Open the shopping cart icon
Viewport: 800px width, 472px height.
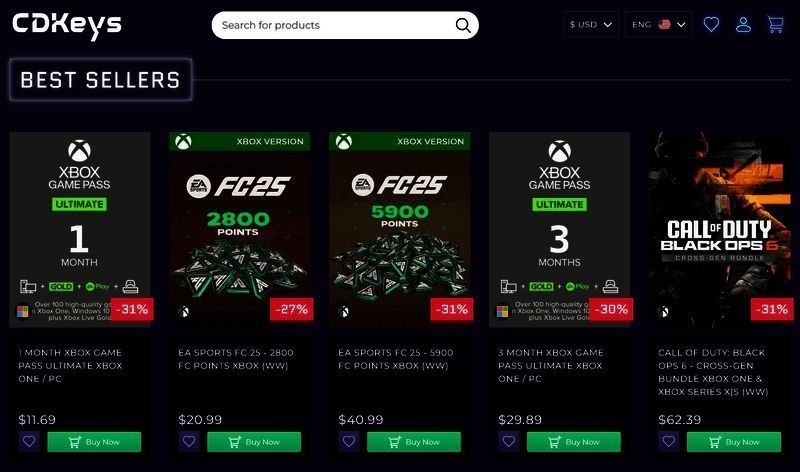(775, 25)
